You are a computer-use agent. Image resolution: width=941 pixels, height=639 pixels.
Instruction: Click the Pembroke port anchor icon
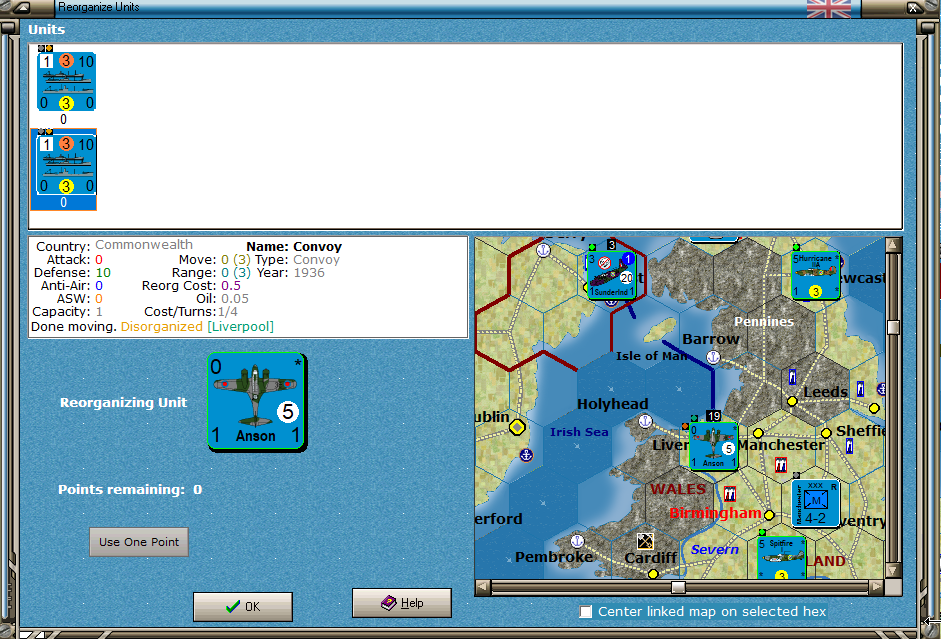(x=577, y=541)
